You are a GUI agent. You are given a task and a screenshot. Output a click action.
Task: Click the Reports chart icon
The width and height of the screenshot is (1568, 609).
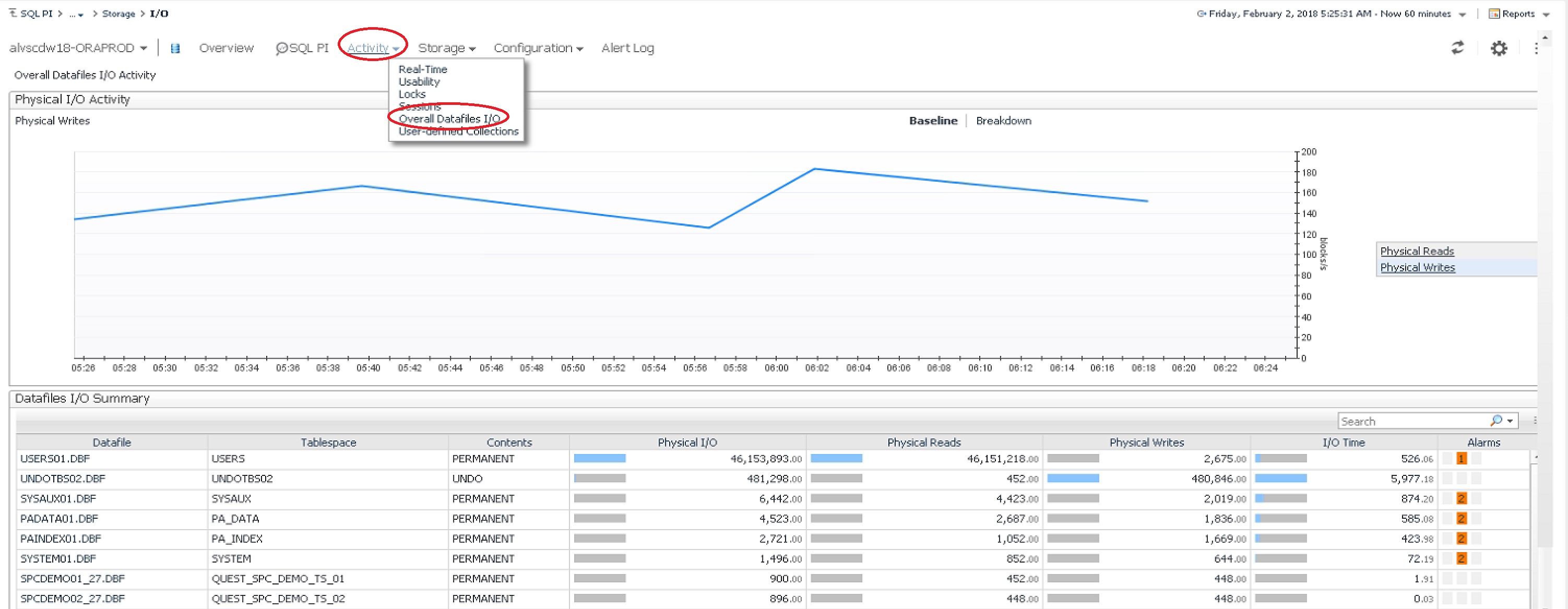pos(1493,14)
